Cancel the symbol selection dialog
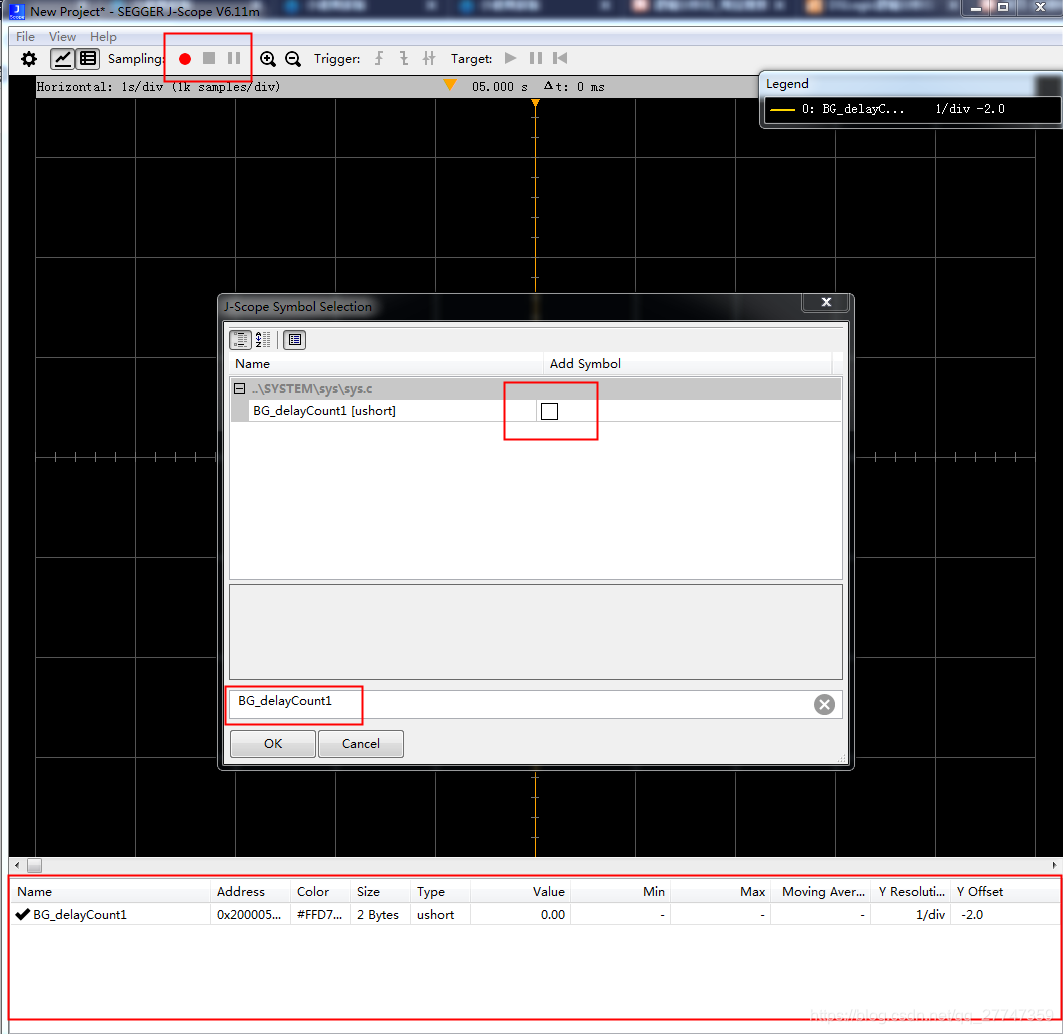The width and height of the screenshot is (1063, 1034). pyautogui.click(x=360, y=743)
